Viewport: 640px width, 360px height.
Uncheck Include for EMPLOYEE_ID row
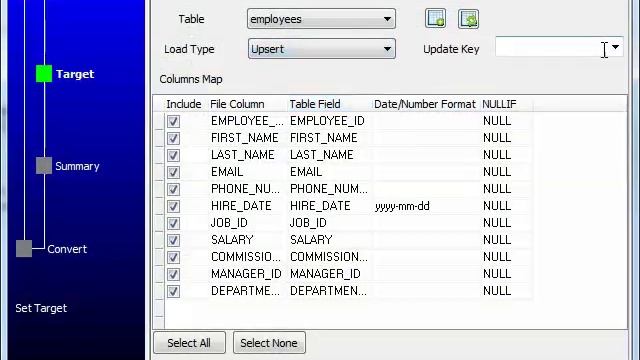coord(173,121)
